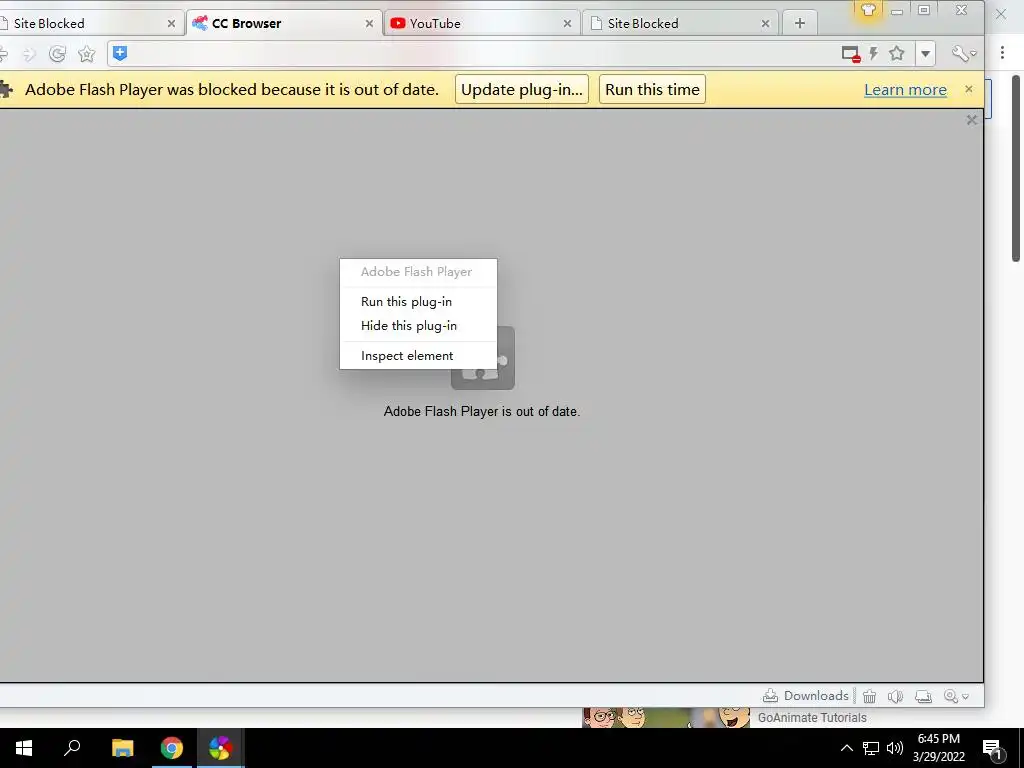Bookmark page with star left of address bar
The width and height of the screenshot is (1024, 768).
[86, 54]
